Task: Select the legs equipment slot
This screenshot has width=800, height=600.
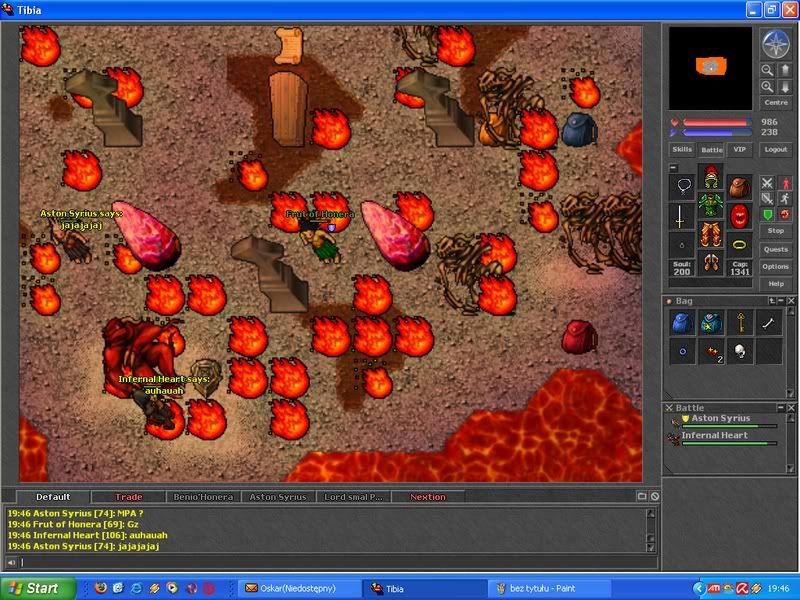Action: (x=711, y=234)
